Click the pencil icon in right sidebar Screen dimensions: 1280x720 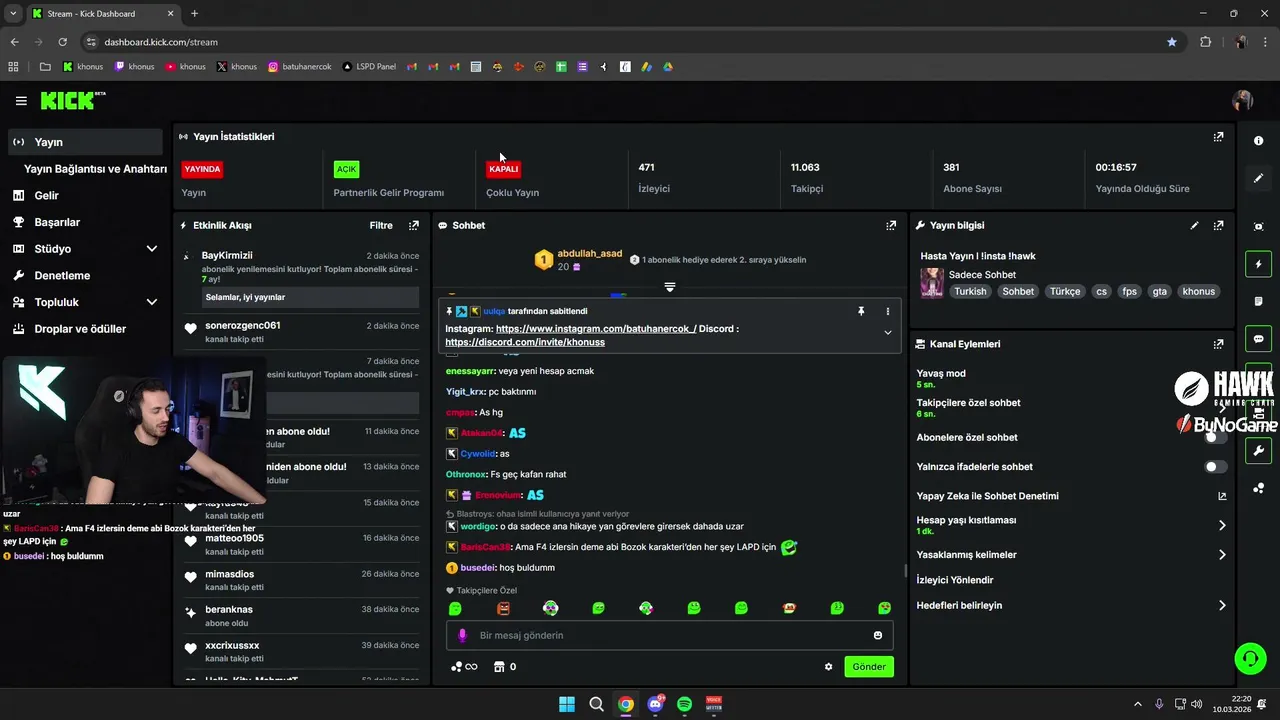pos(1258,178)
